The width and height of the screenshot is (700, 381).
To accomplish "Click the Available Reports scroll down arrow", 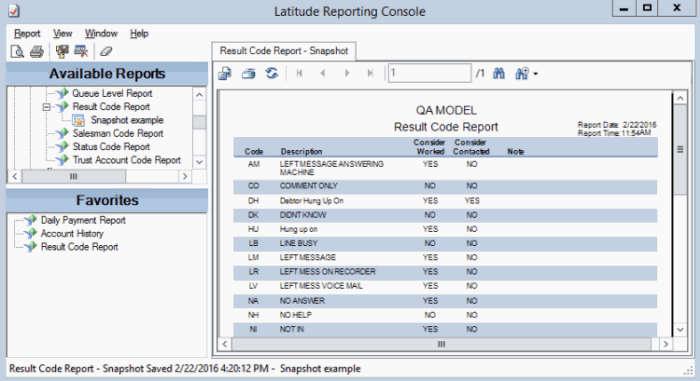I will (x=200, y=162).
